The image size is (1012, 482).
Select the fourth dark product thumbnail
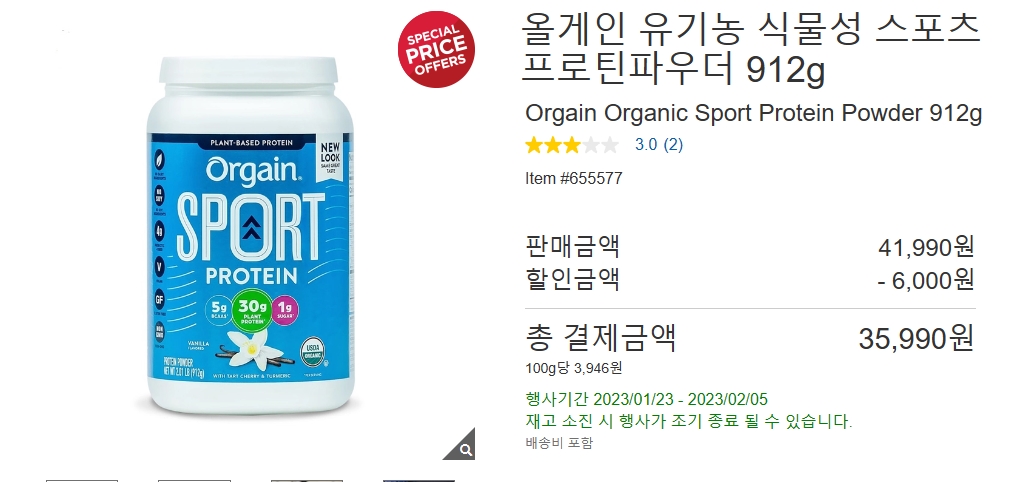click(419, 480)
